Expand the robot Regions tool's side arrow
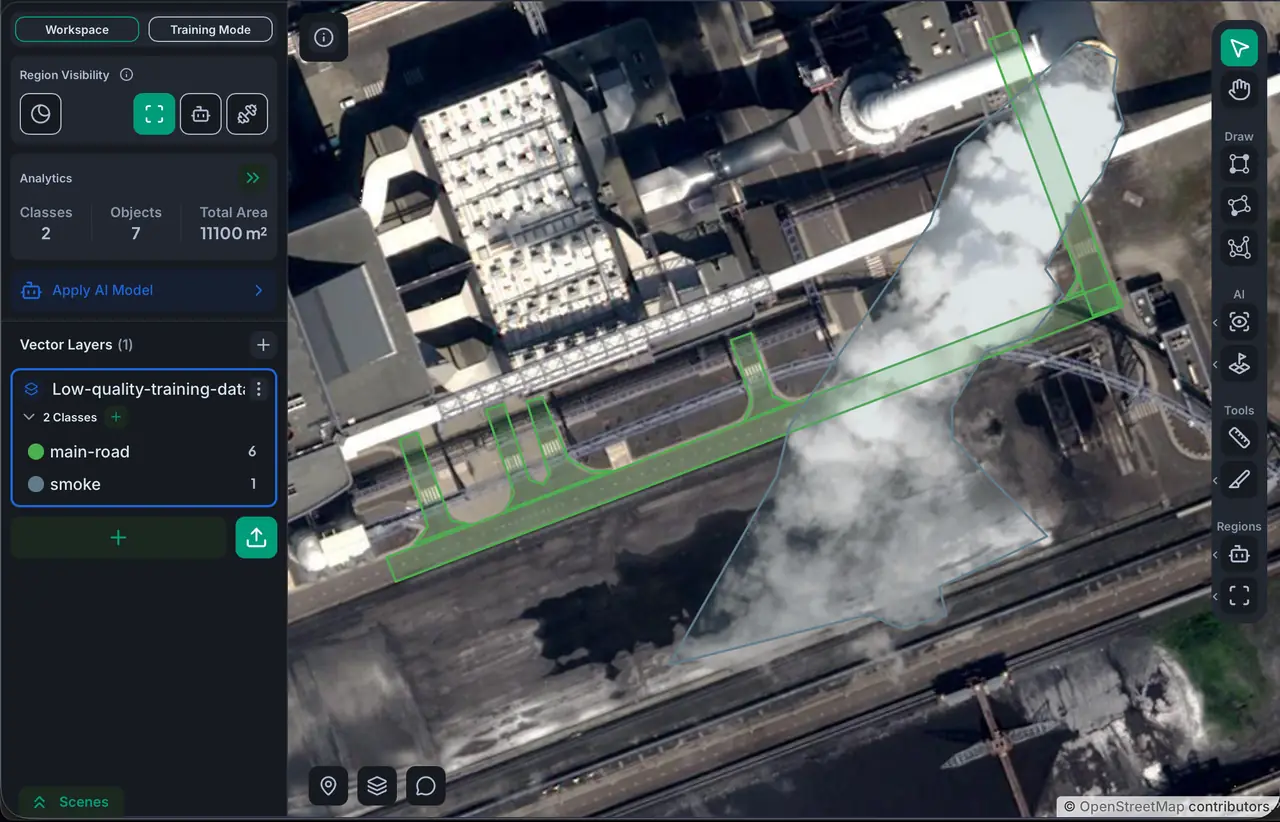The height and width of the screenshot is (822, 1280). [1216, 555]
